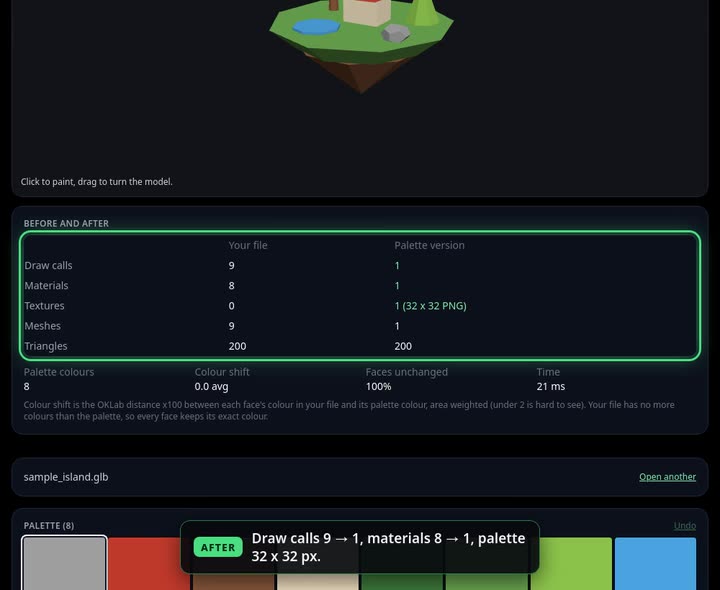Click the beige house wall on the model
Screen dimensions: 720x590
365,13
